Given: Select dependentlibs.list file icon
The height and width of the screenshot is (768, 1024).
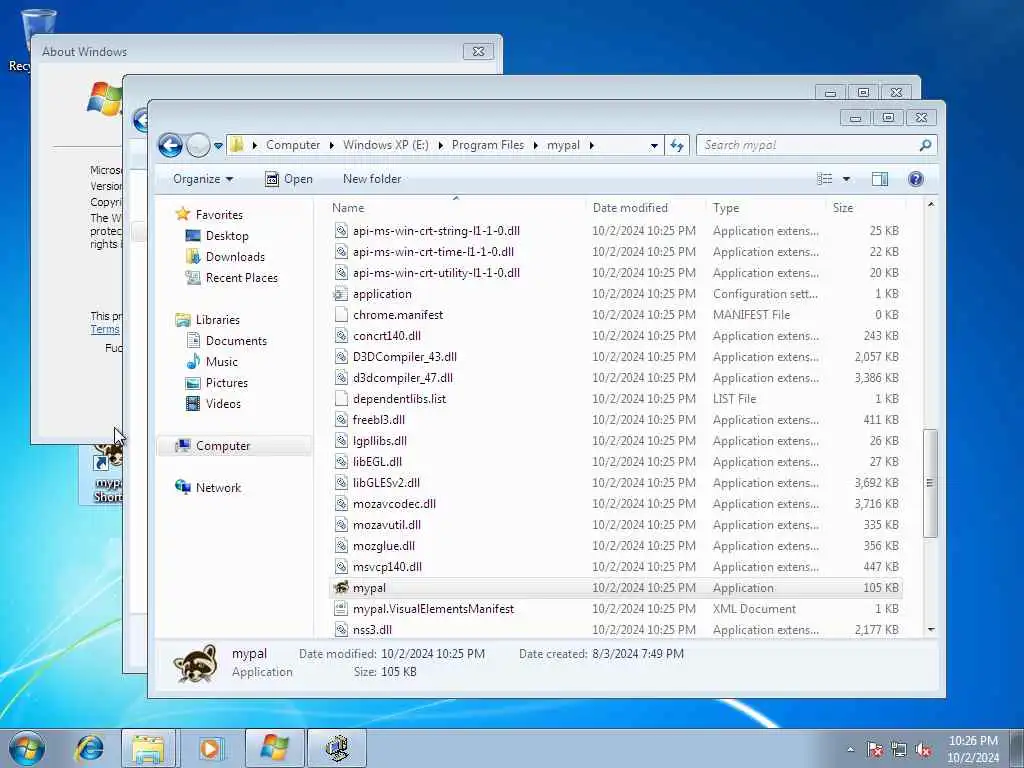Looking at the screenshot, I should tap(341, 398).
